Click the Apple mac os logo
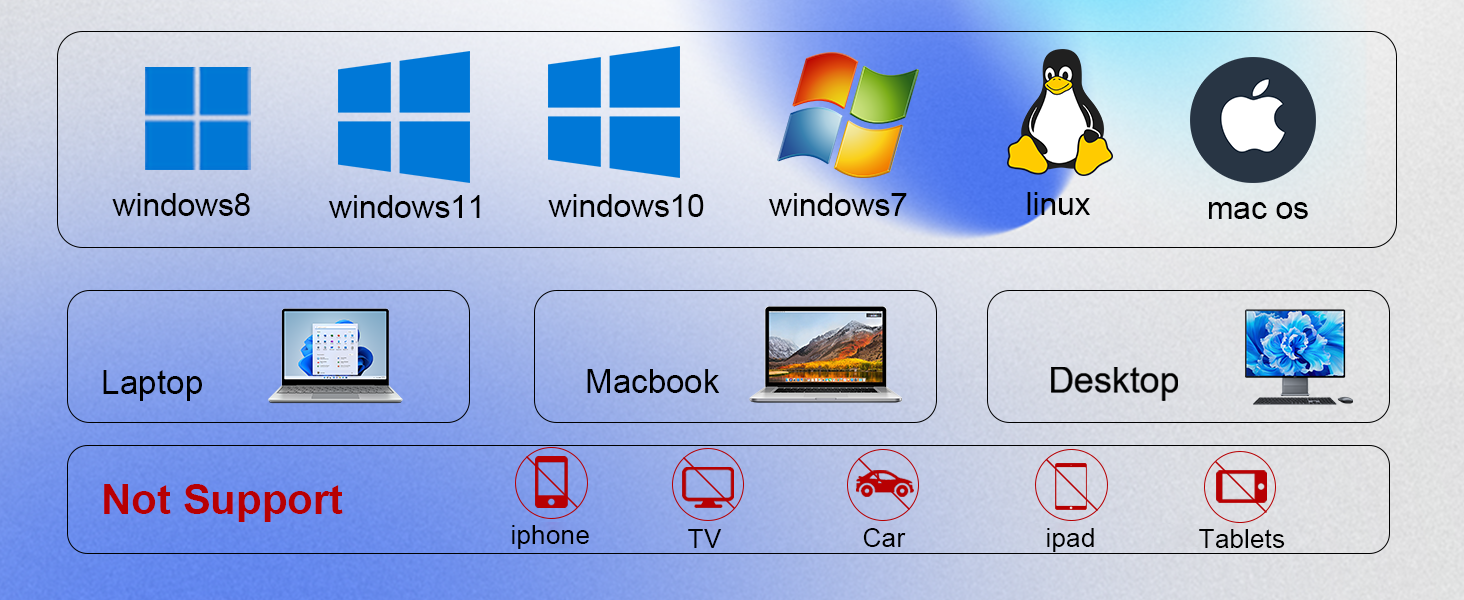 pyautogui.click(x=1253, y=120)
